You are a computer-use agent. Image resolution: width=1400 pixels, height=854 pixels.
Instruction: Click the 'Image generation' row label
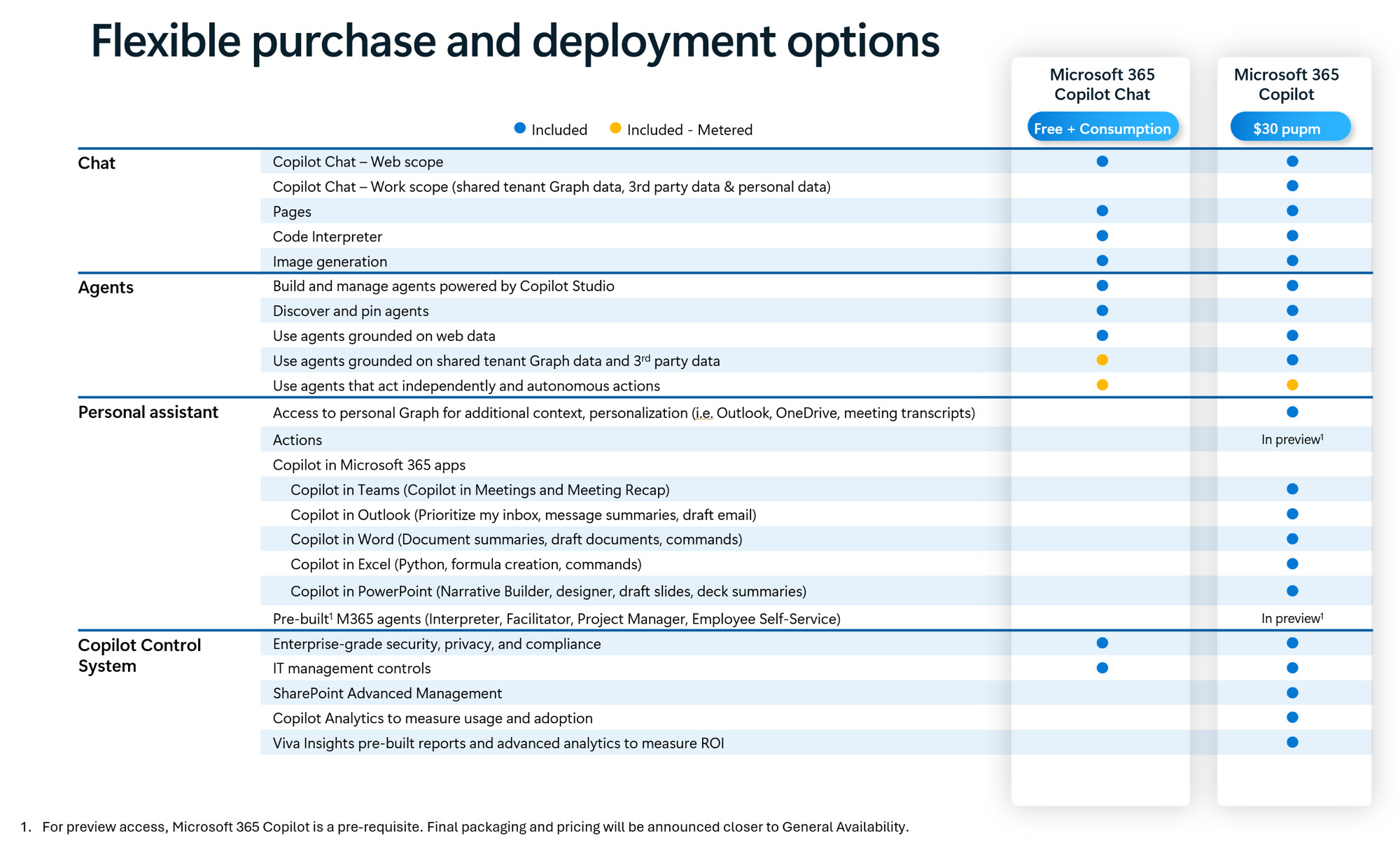pyautogui.click(x=330, y=262)
